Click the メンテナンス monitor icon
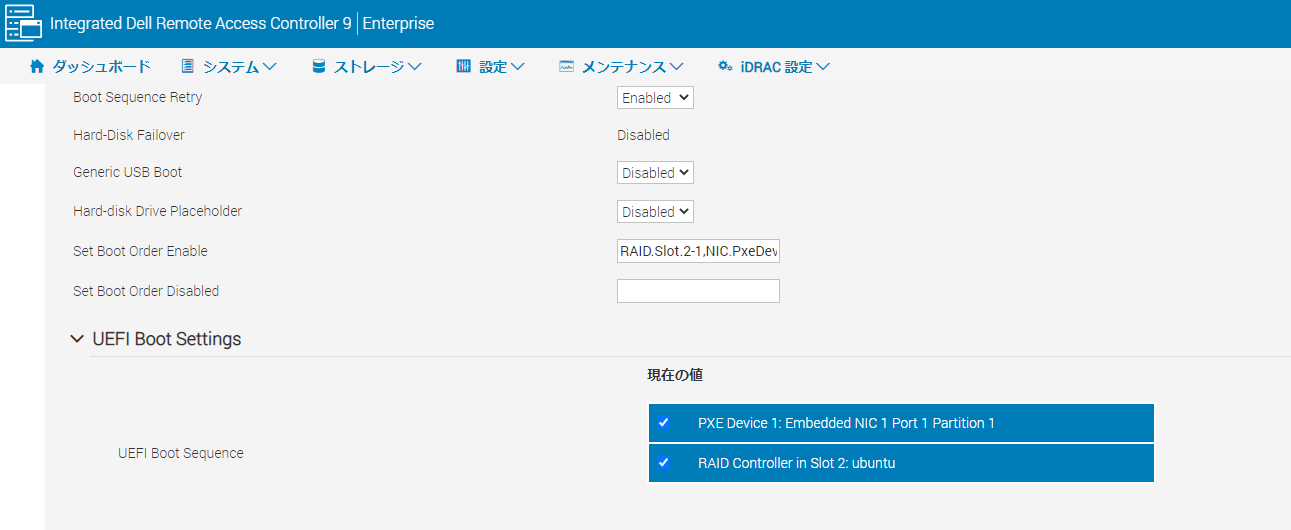Screen dimensions: 1291x530 pyautogui.click(x=566, y=67)
